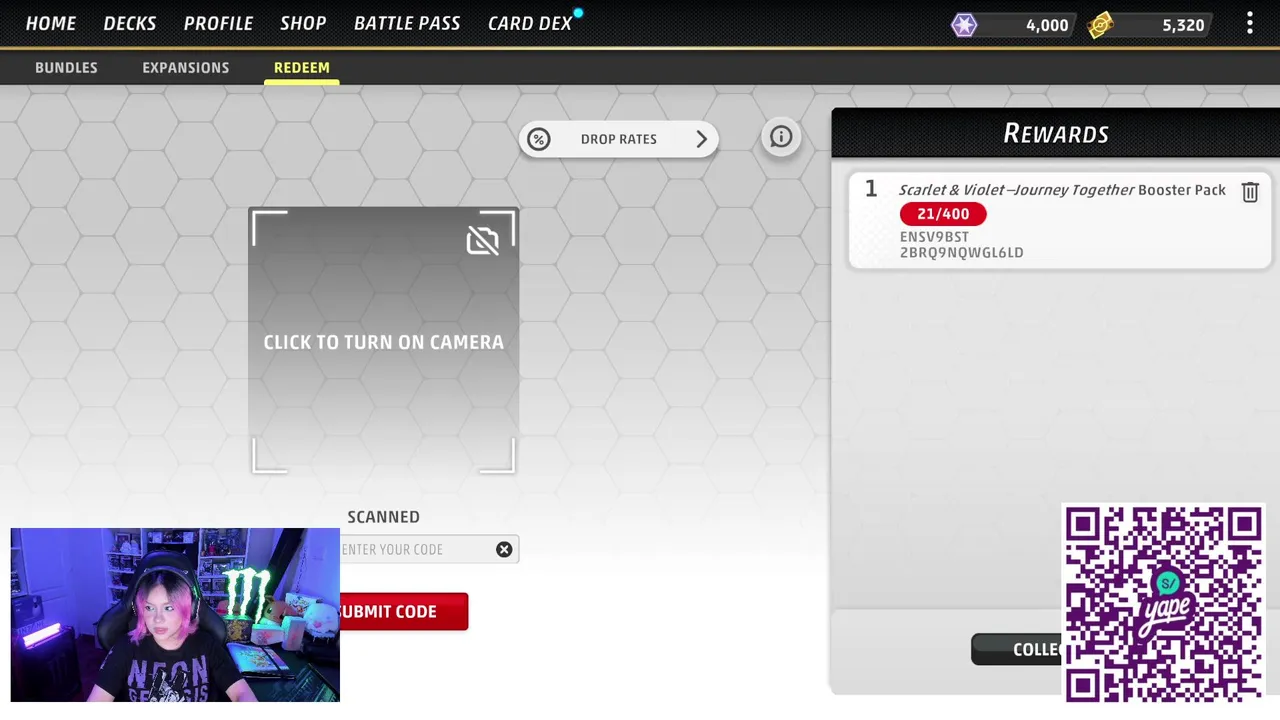Viewport: 1280px width, 720px height.
Task: Click the reward number 1
Action: coord(871,189)
